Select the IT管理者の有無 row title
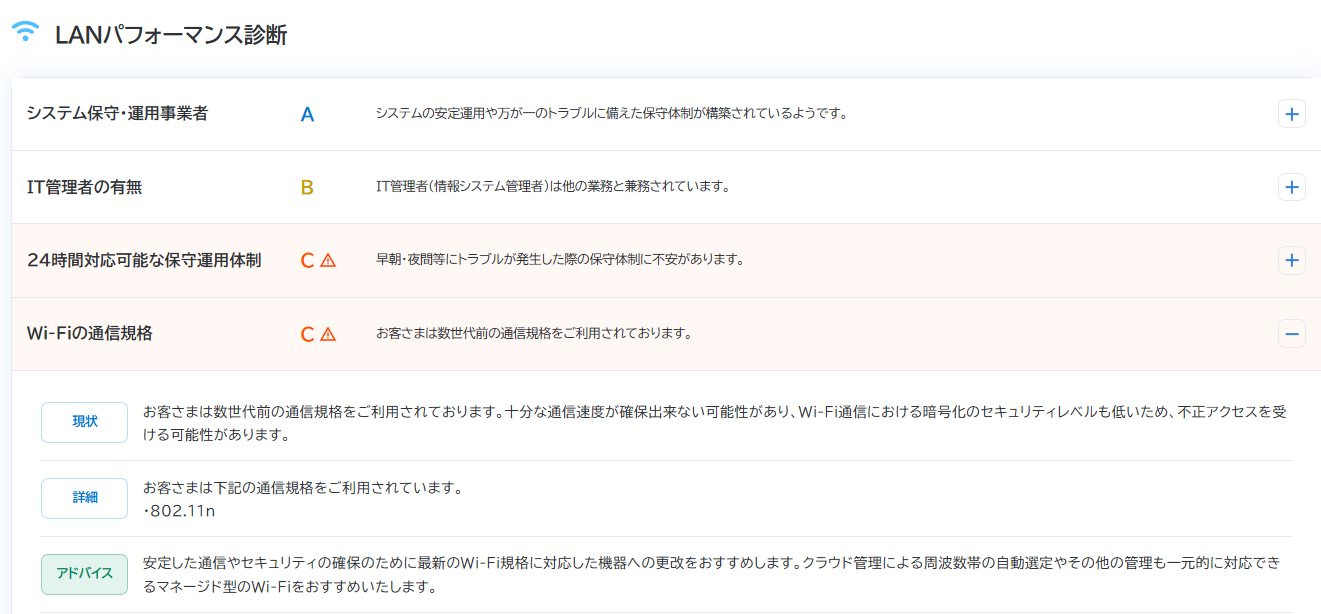This screenshot has width=1321, height=614. click(84, 187)
